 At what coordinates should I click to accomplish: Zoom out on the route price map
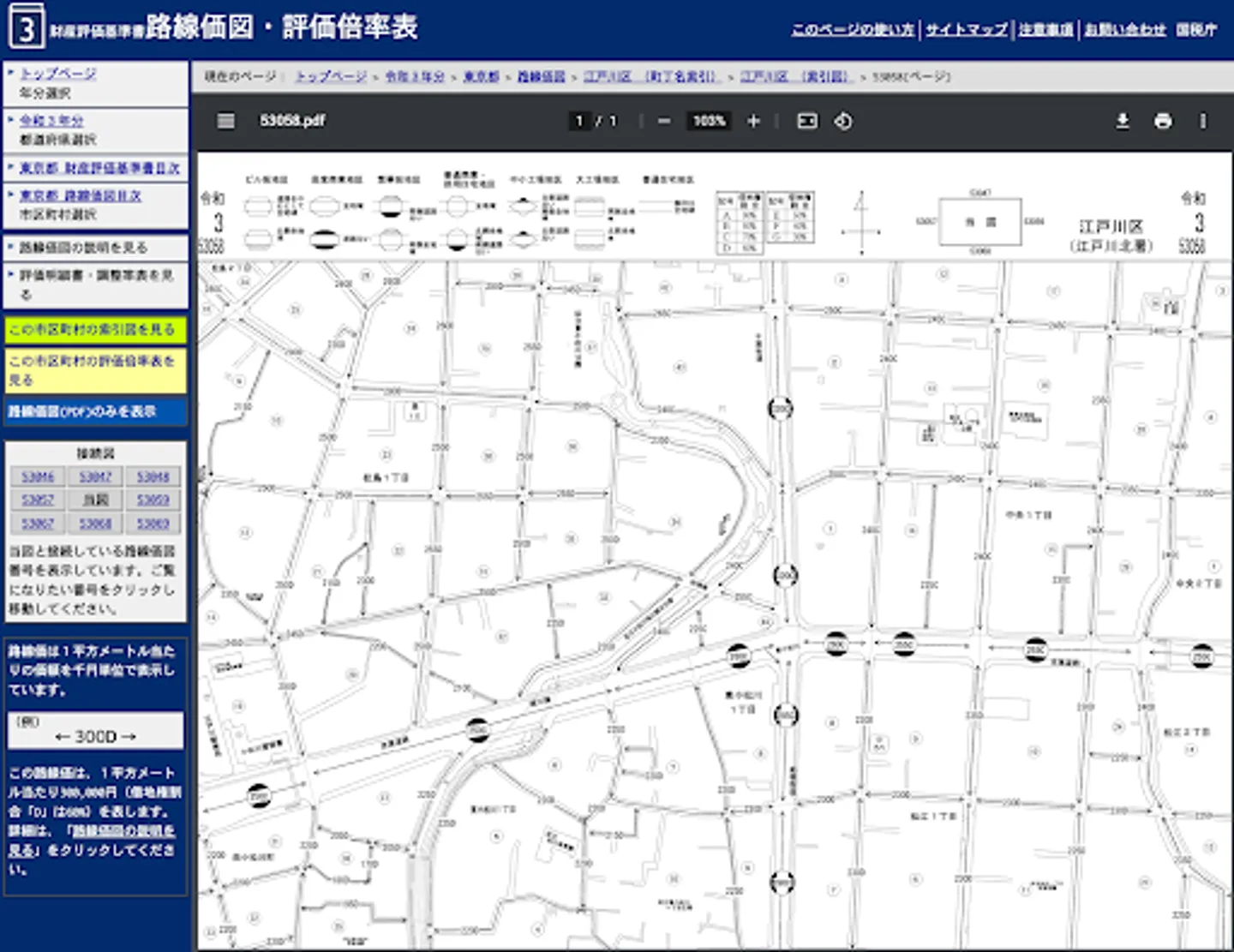(x=664, y=122)
